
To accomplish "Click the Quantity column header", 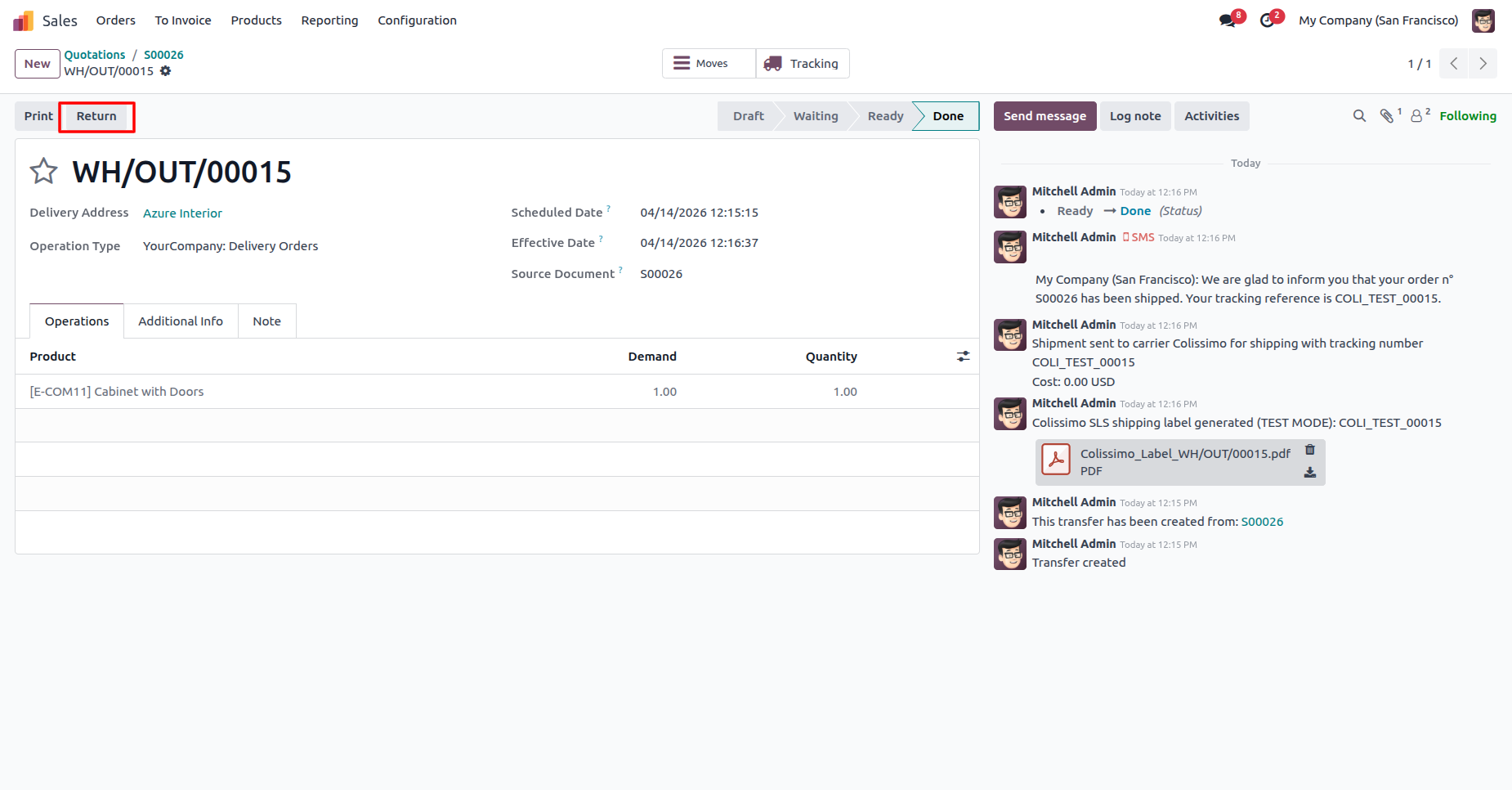I will pyautogui.click(x=831, y=357).
